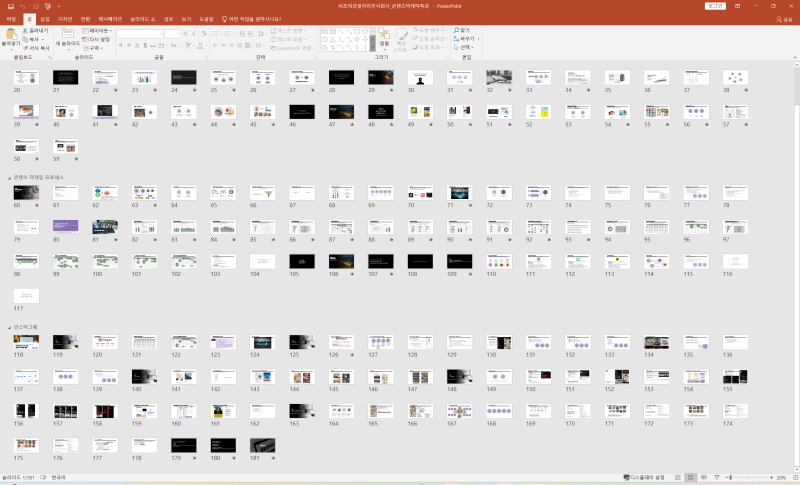Screen dimensions: 800x485
Task: Switch to Review (검토) ribbon tab
Action: coord(168,19)
